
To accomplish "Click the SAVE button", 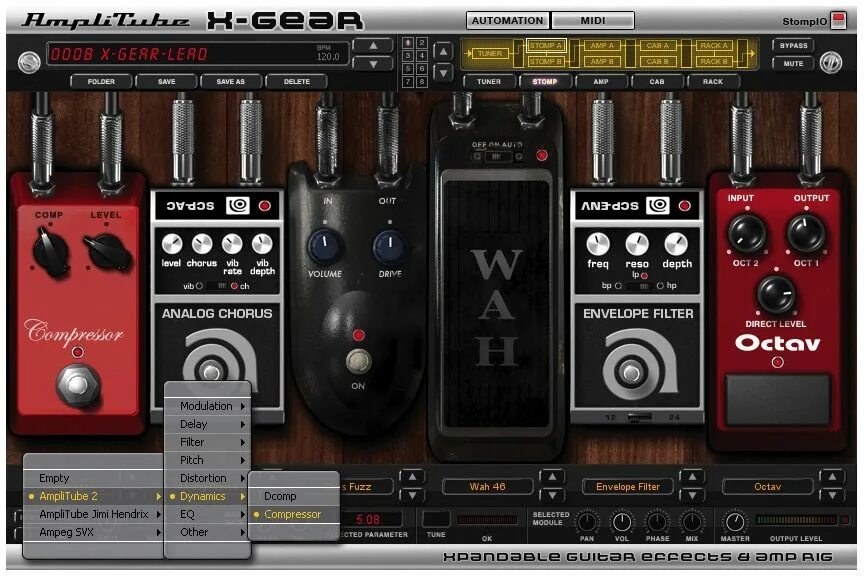I will 166,82.
